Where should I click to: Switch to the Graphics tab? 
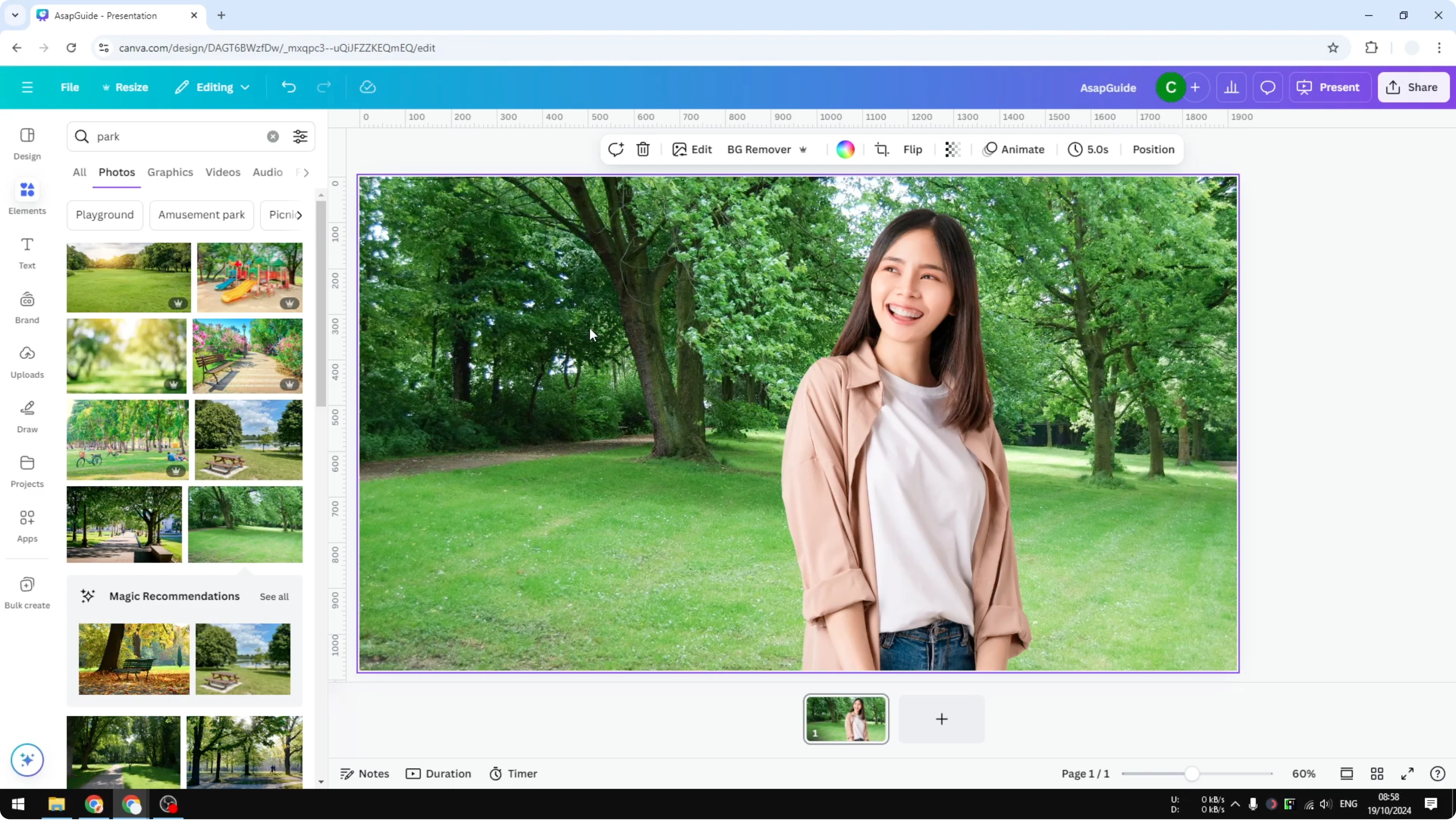pos(170,172)
